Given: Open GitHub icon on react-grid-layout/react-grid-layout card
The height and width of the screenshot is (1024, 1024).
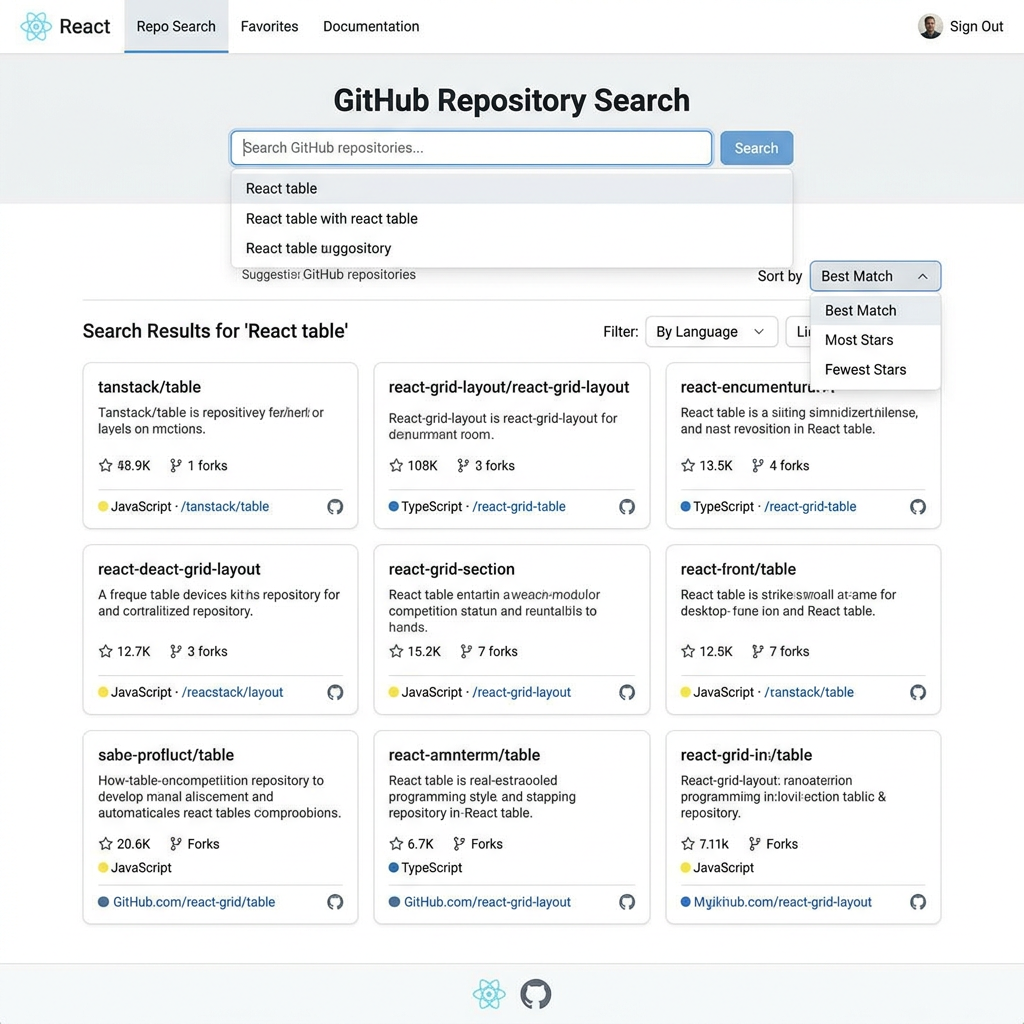Looking at the screenshot, I should click(627, 507).
